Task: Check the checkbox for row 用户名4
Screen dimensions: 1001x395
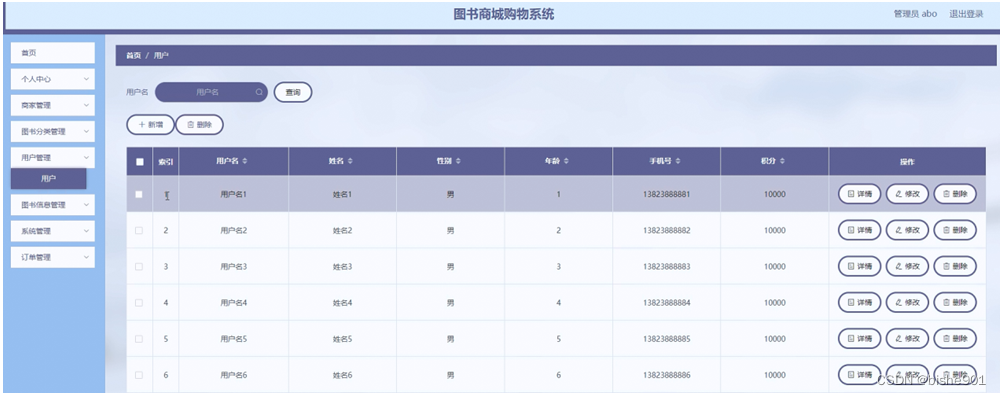Action: (x=139, y=302)
